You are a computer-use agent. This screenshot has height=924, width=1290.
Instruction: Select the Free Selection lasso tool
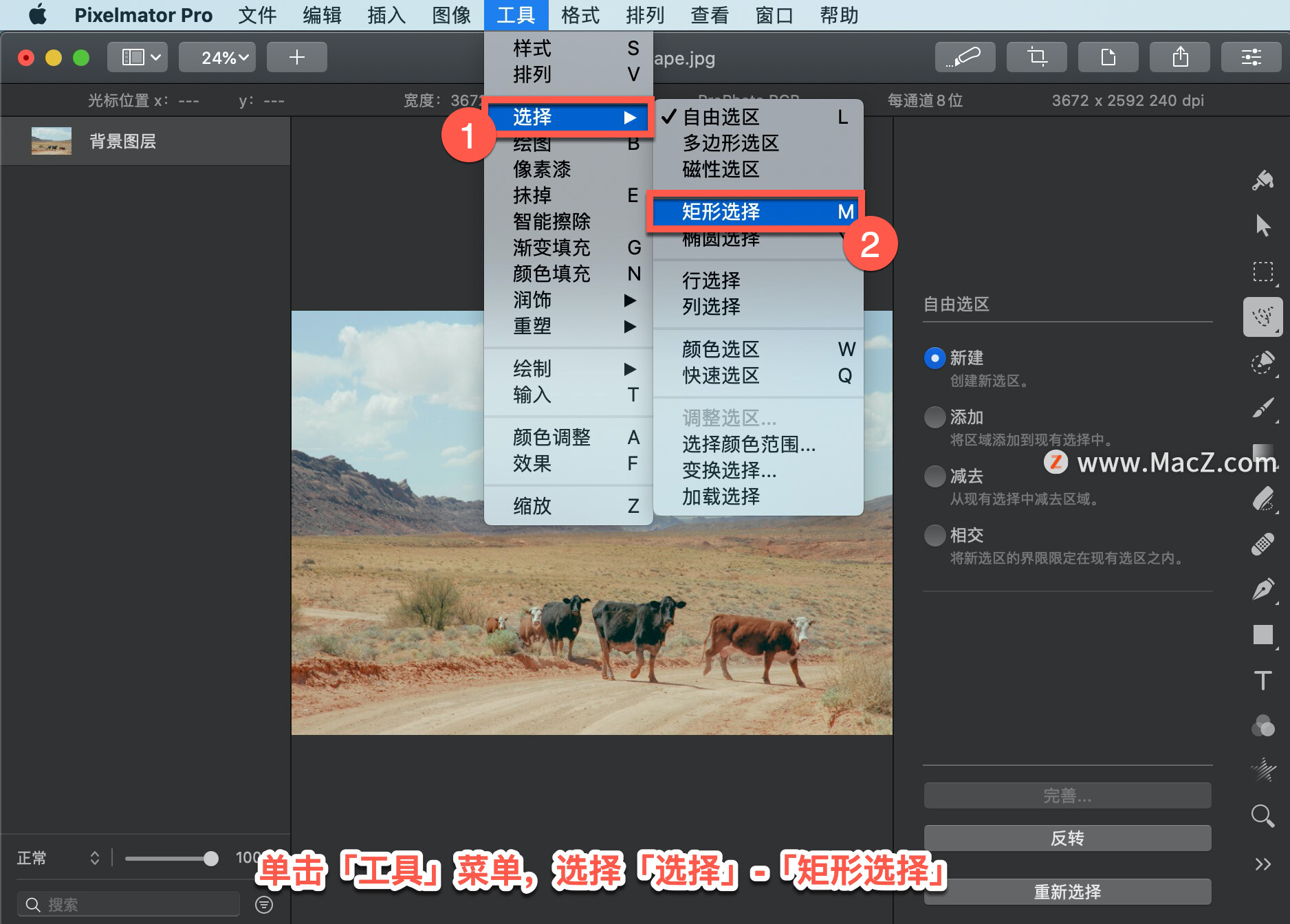(x=1262, y=317)
